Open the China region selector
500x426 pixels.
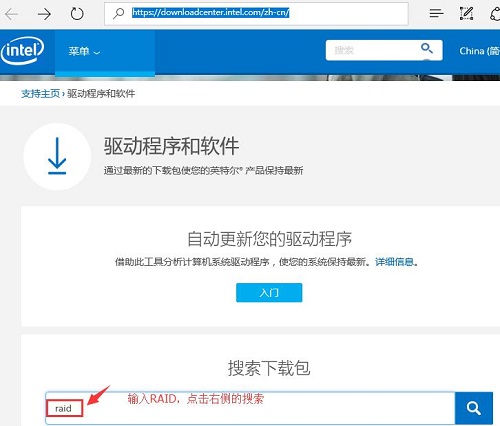coord(479,51)
